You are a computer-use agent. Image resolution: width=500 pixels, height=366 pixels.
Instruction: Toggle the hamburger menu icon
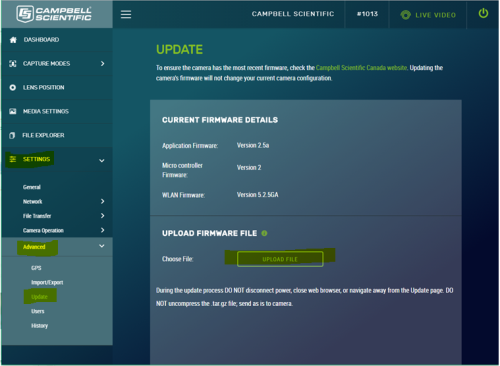click(126, 14)
